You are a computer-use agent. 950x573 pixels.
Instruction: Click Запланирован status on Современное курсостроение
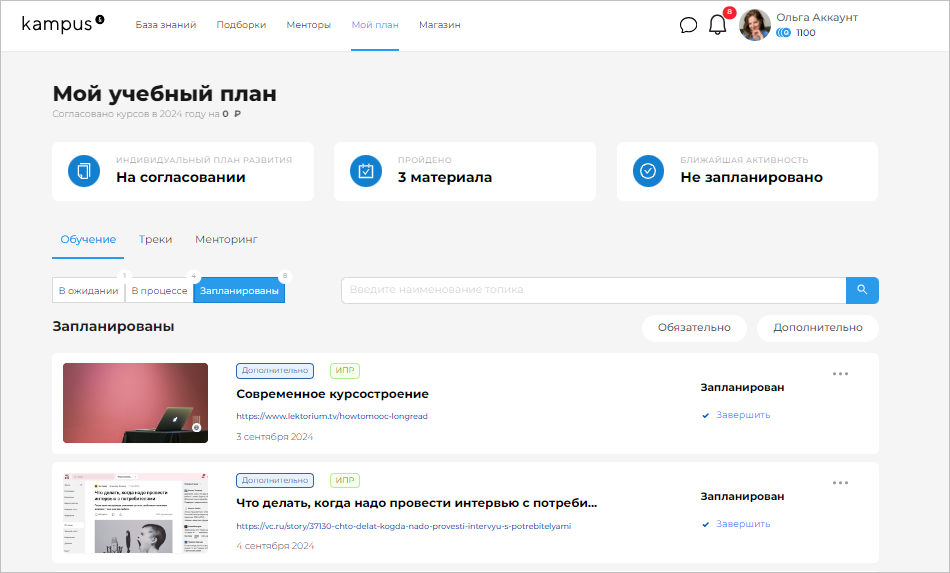pos(742,388)
